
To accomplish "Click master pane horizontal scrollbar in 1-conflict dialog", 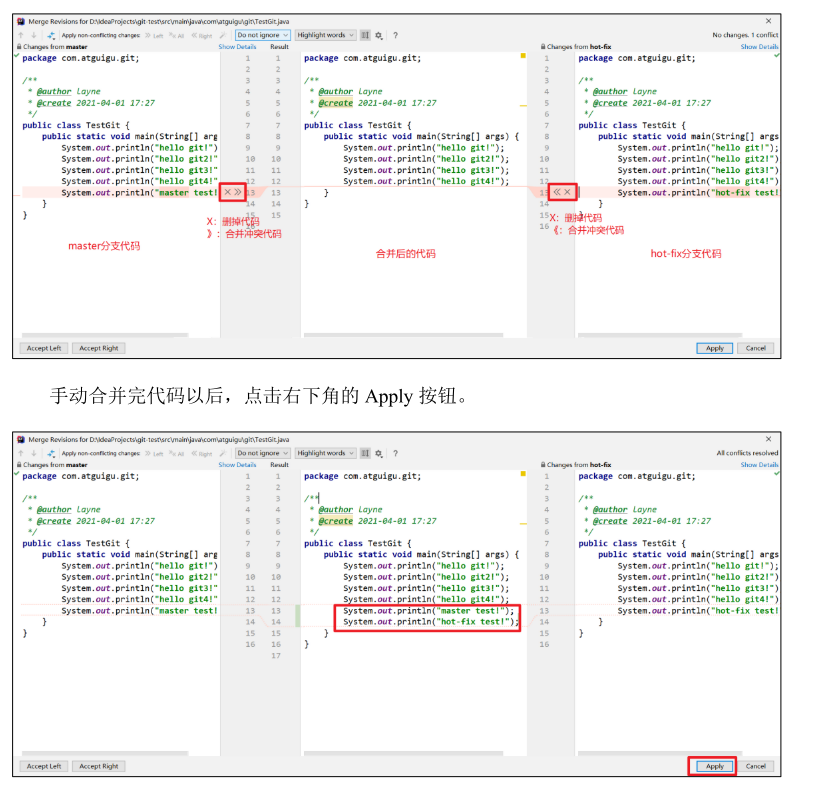I will click(105, 335).
